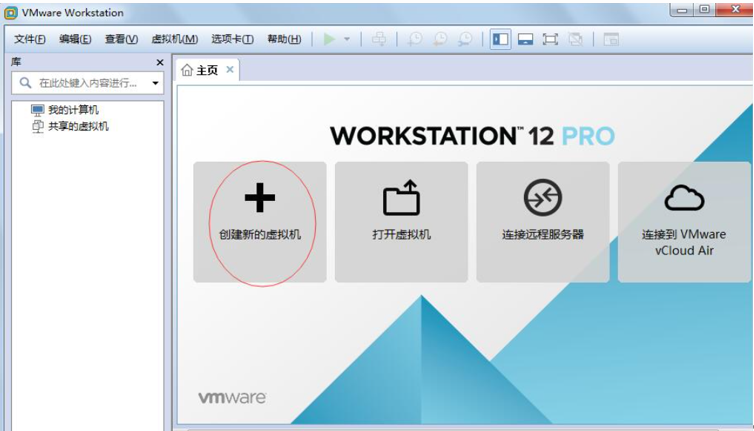This screenshot has height=431, width=754.
Task: Enter full screen mode icon
Action: pos(550,39)
